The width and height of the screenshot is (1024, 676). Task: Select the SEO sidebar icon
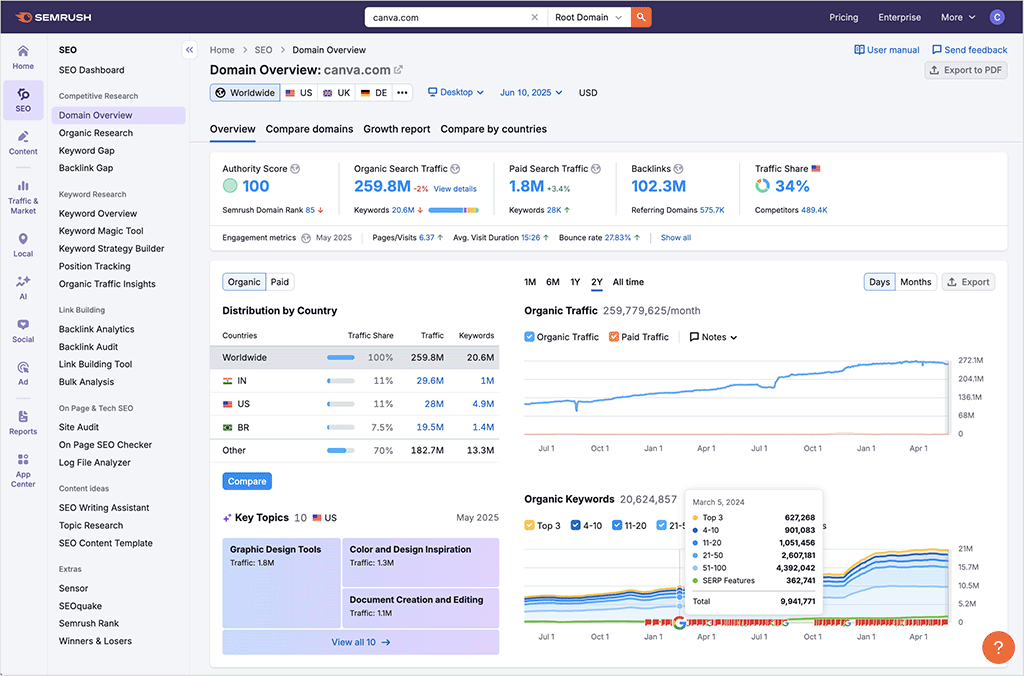click(x=23, y=100)
